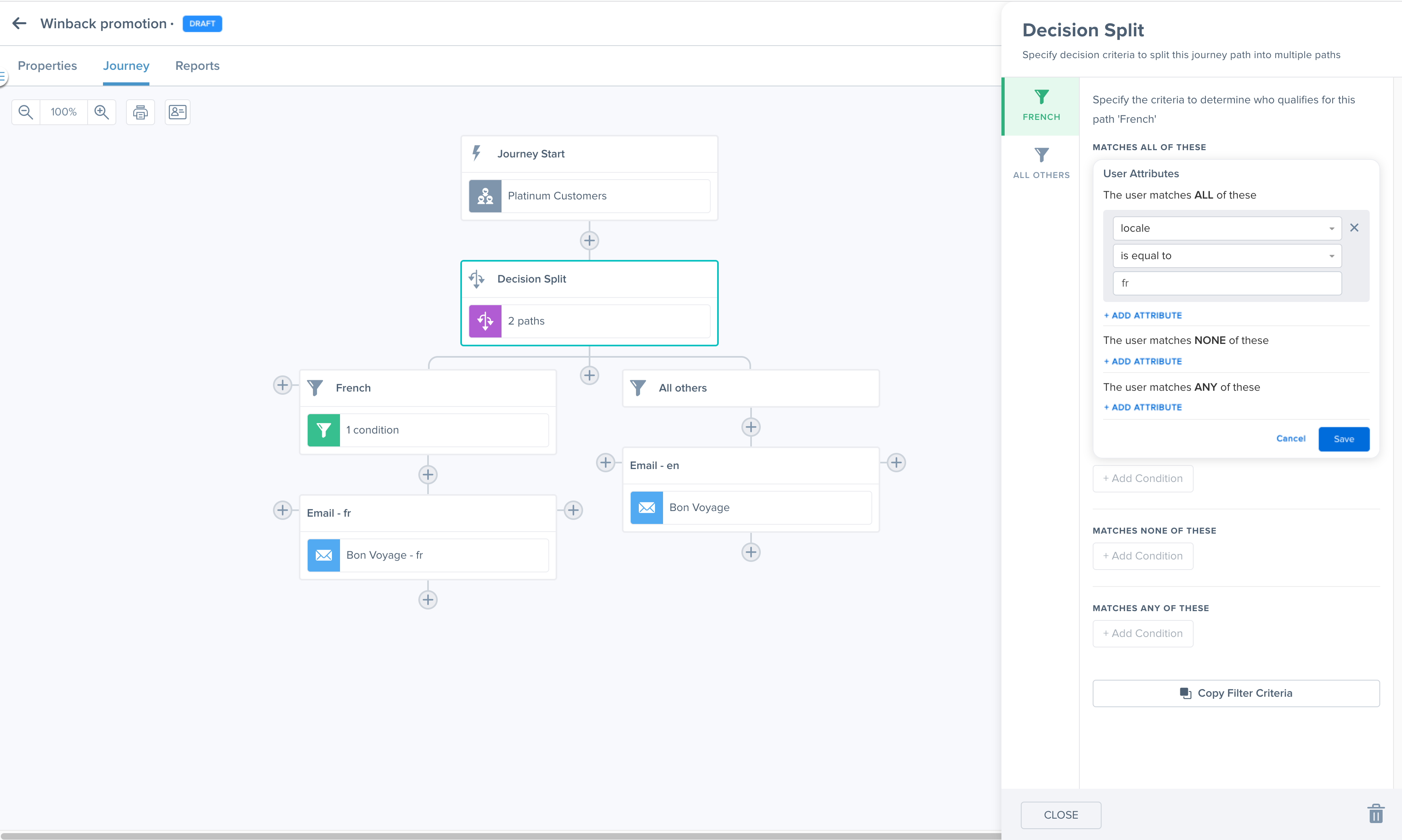
Task: Click the horizontal scrollbar at bottom
Action: click(501, 836)
